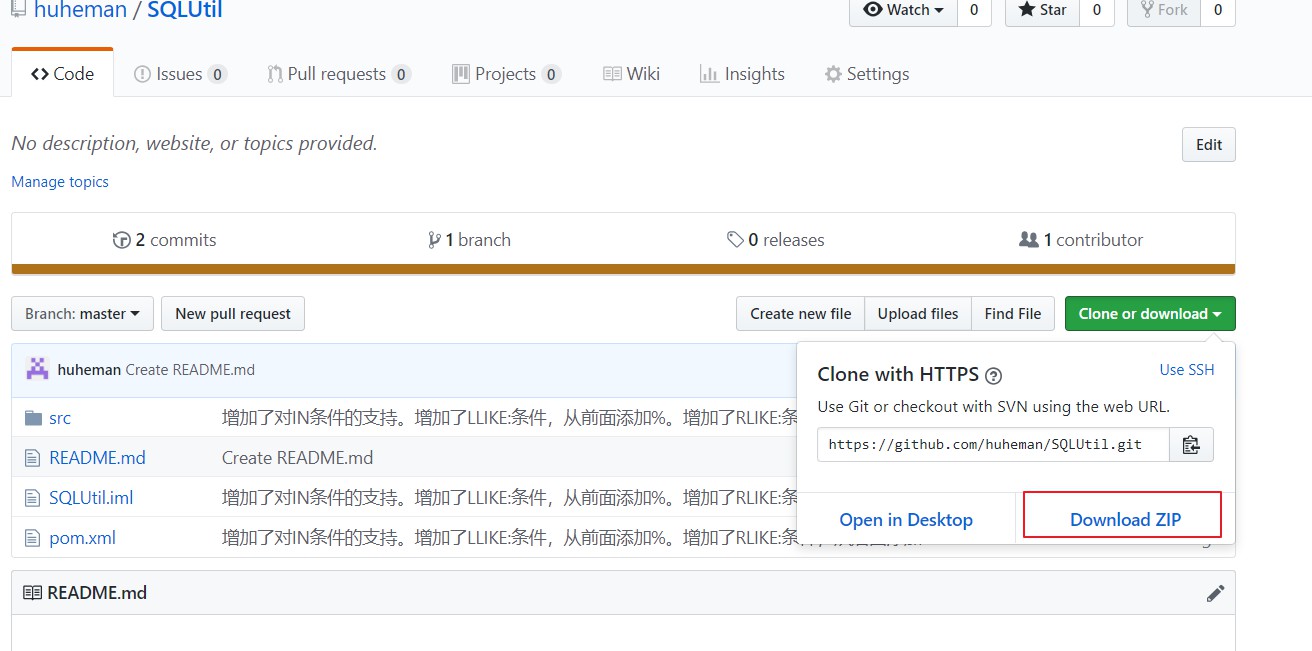1312x651 pixels.
Task: Click the clone URL input field
Action: pos(993,445)
